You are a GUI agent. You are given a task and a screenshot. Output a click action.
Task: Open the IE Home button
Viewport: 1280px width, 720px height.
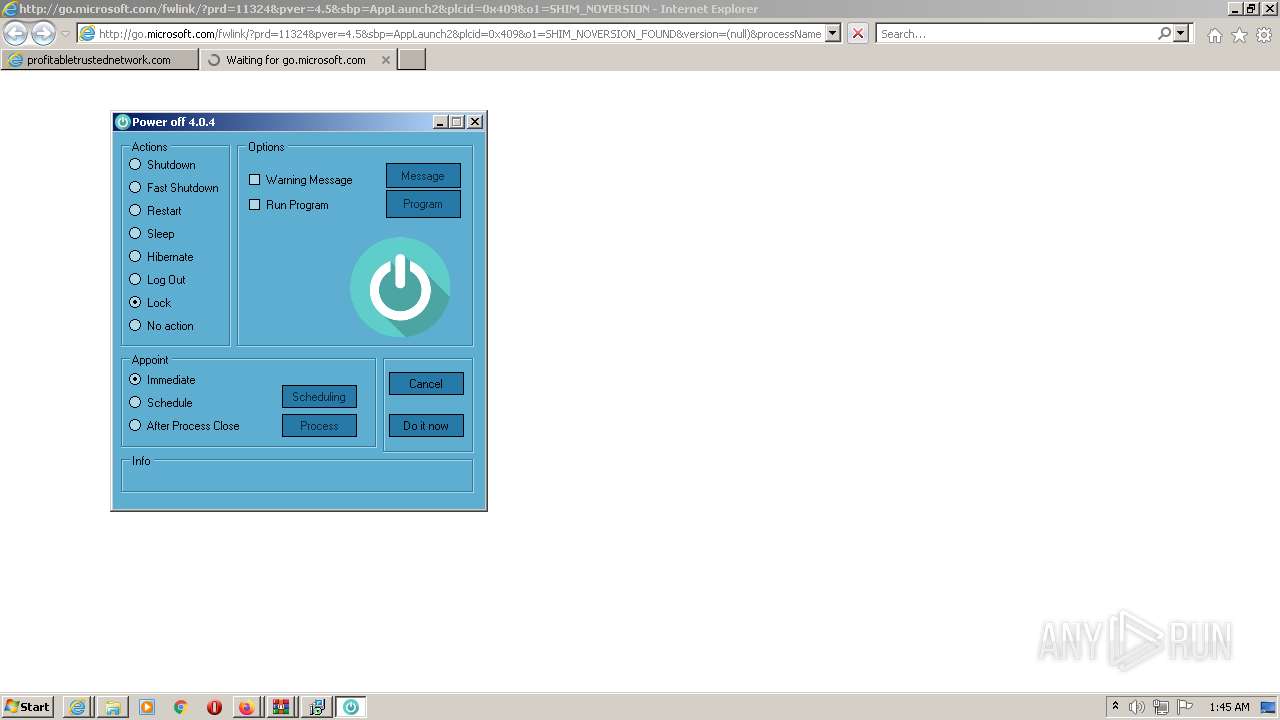[1214, 35]
